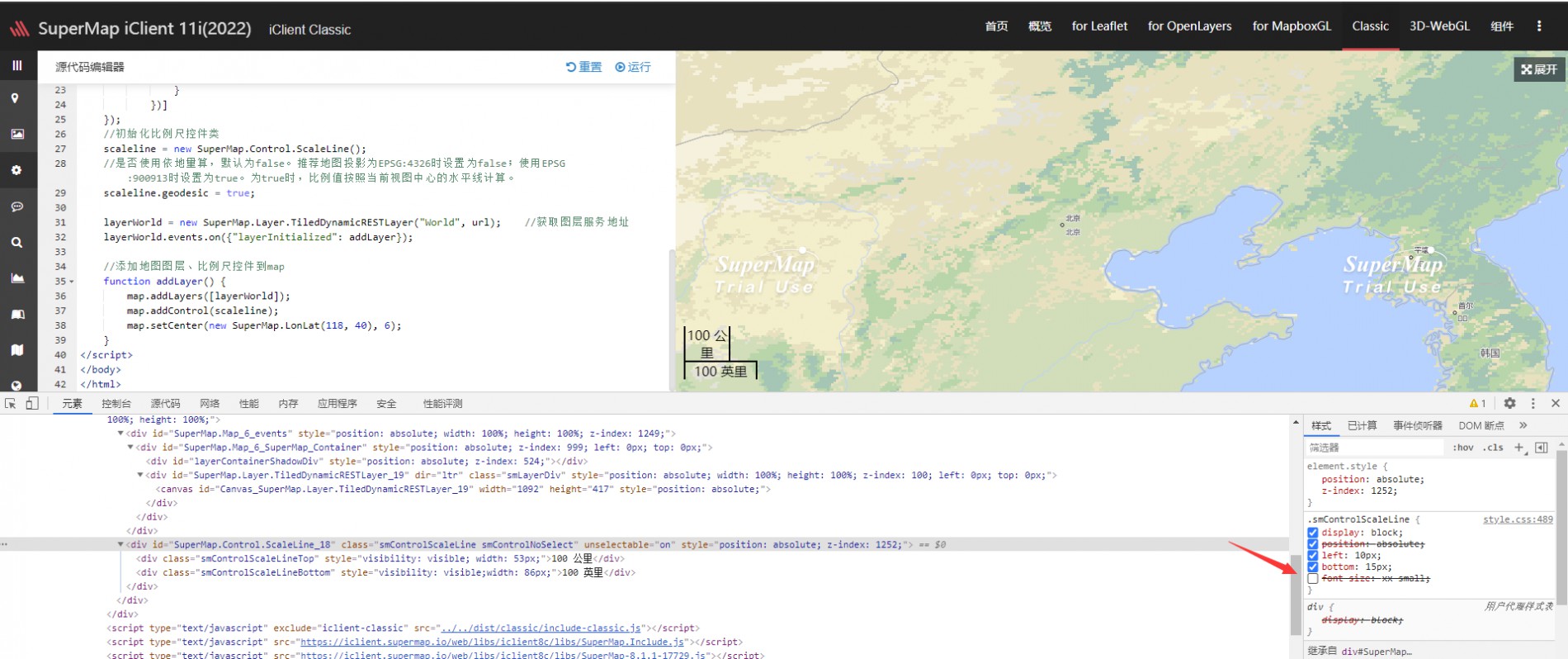Switch to the 源代码 DevTools tab
The image size is (1568, 659).
165,404
